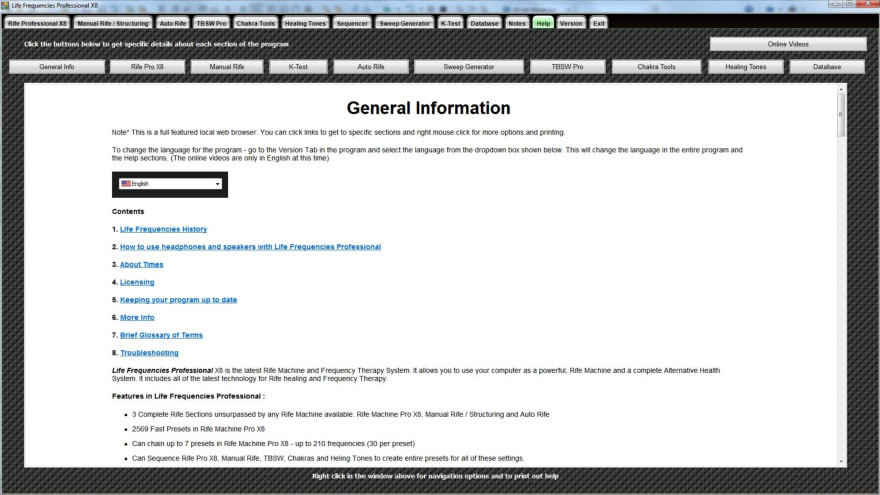880x495 pixels.
Task: Click the help page scrollbar thumb
Action: point(841,114)
